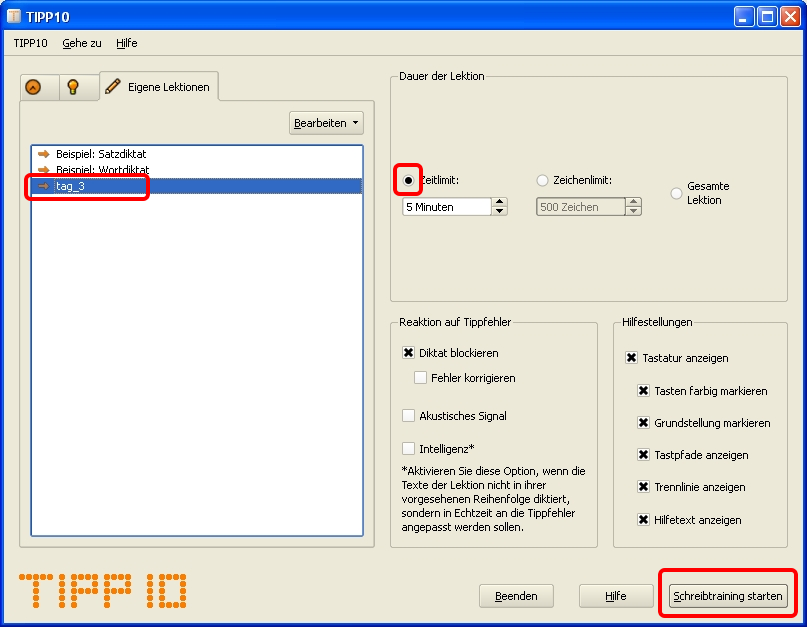Image resolution: width=807 pixels, height=627 pixels.
Task: Click the 5 Minuten input field
Action: [446, 207]
